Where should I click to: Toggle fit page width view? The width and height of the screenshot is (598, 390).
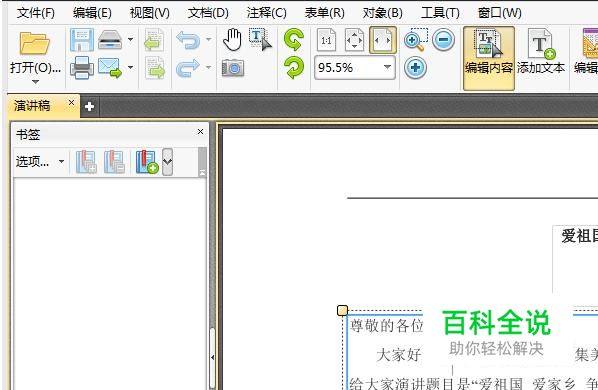(383, 40)
